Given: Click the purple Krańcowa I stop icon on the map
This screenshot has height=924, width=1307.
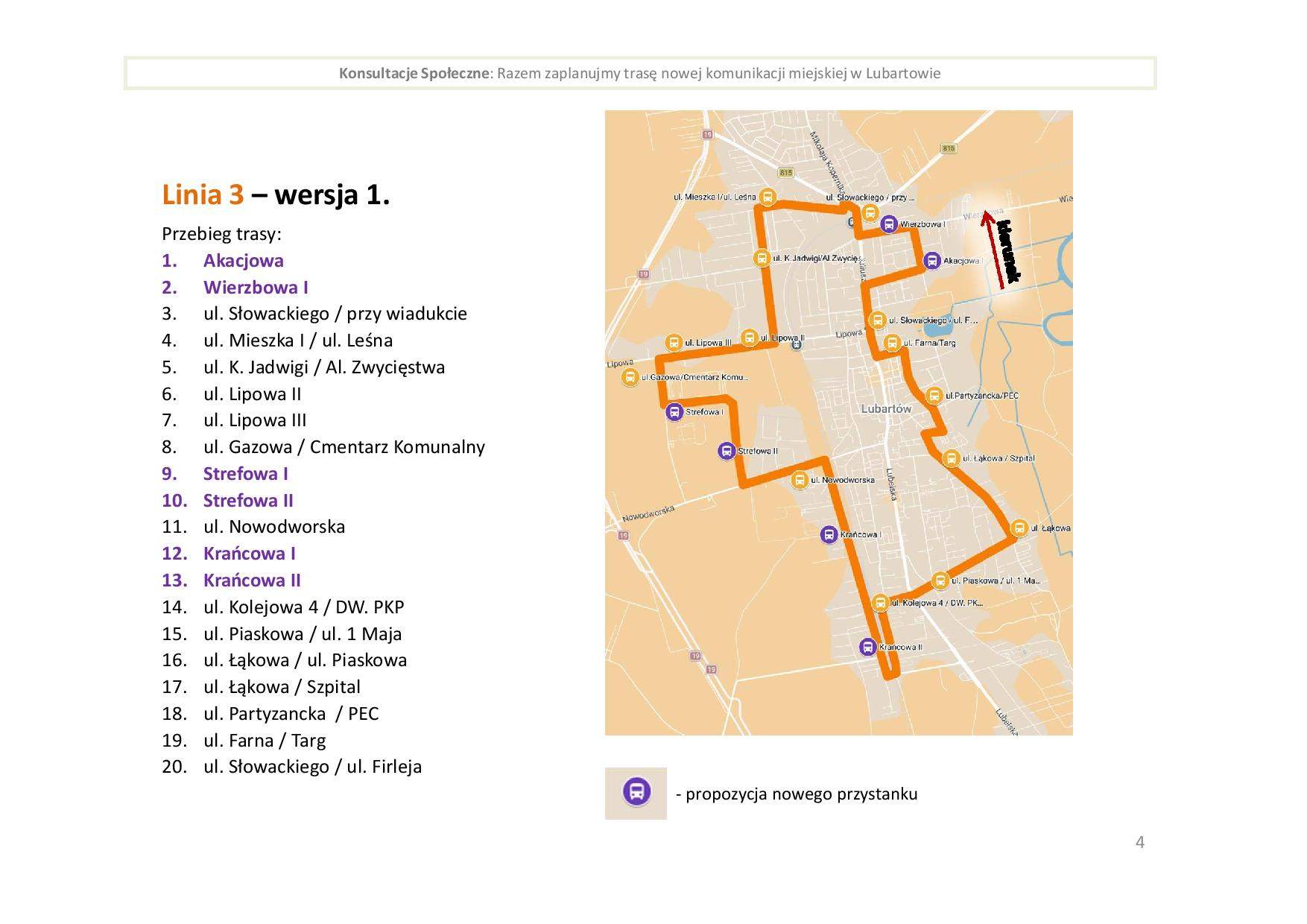Looking at the screenshot, I should 829,534.
